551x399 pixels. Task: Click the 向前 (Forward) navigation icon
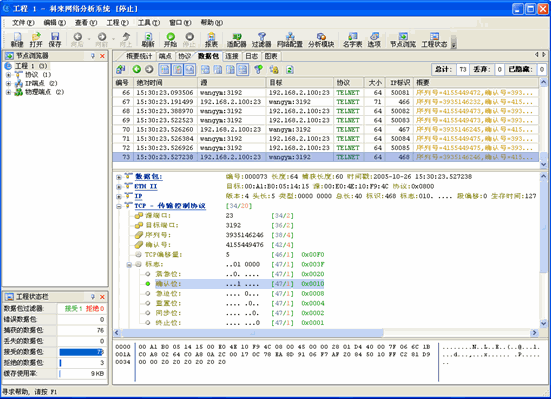pos(102,40)
